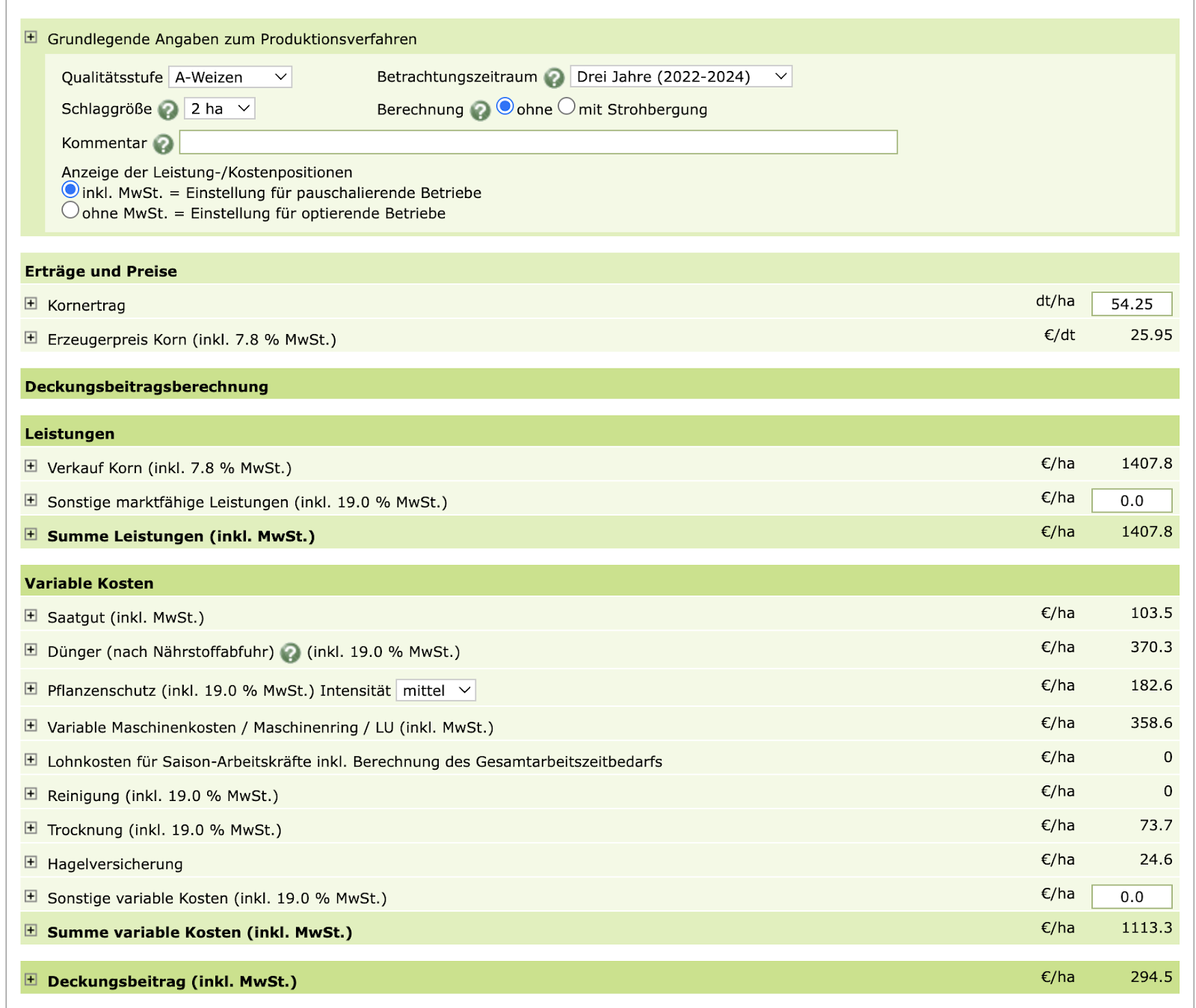Click help icon next to Berechnung
The height and width of the screenshot is (1008, 1196).
pos(480,111)
